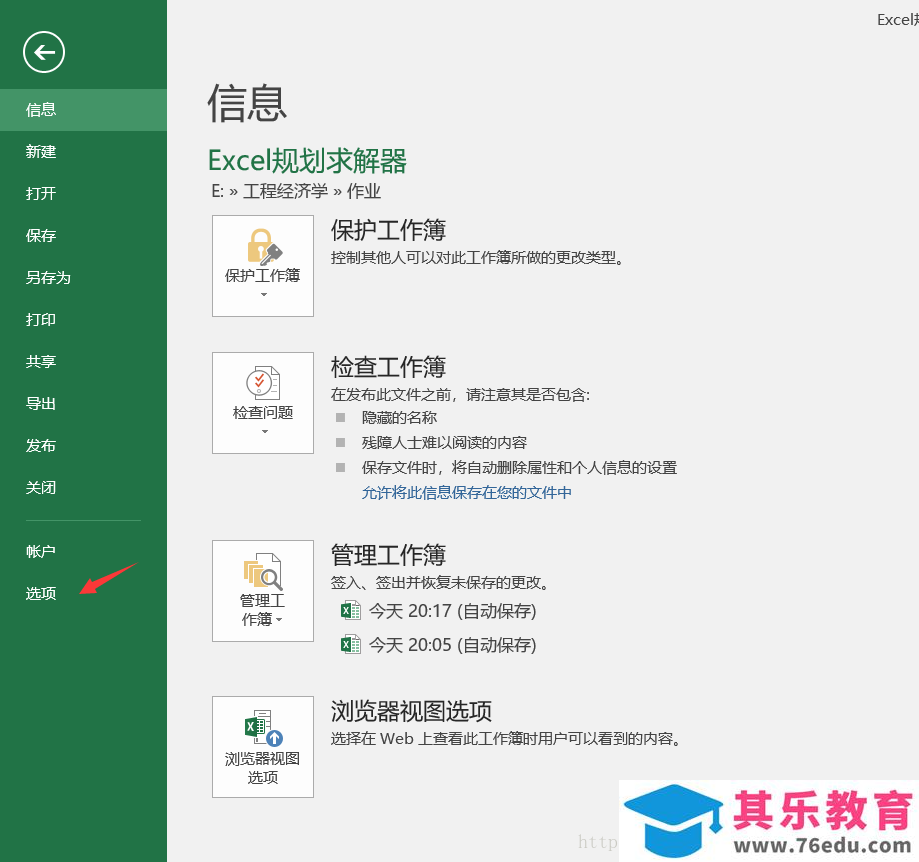This screenshot has height=862, width=919.
Task: Click the 管理工作簿 magnifier documents icon
Action: point(263,571)
